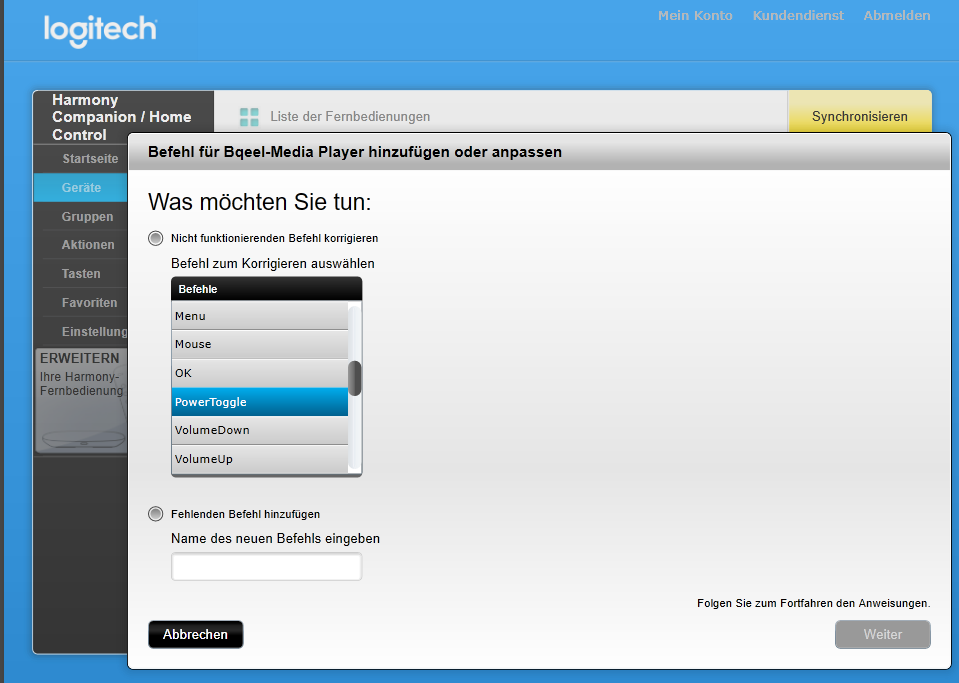Open Favoriten in the sidebar
The image size is (959, 683).
pyautogui.click(x=81, y=302)
